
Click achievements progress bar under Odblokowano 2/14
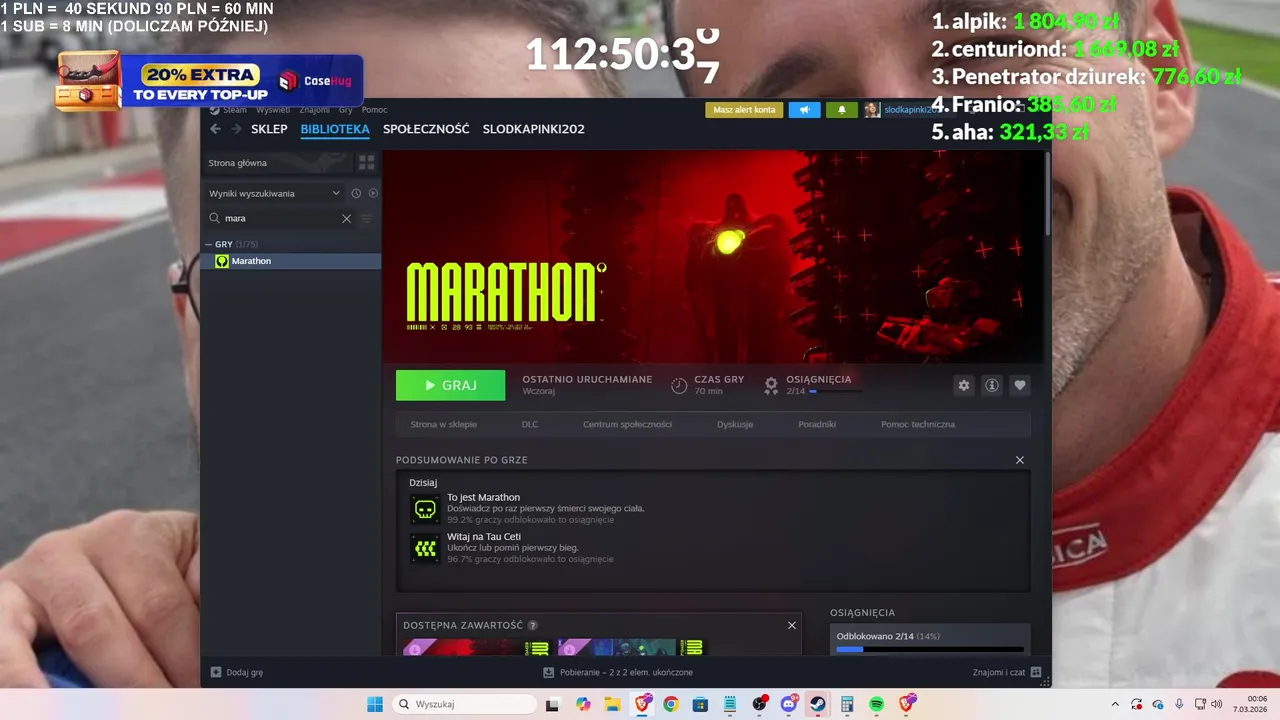pos(930,650)
